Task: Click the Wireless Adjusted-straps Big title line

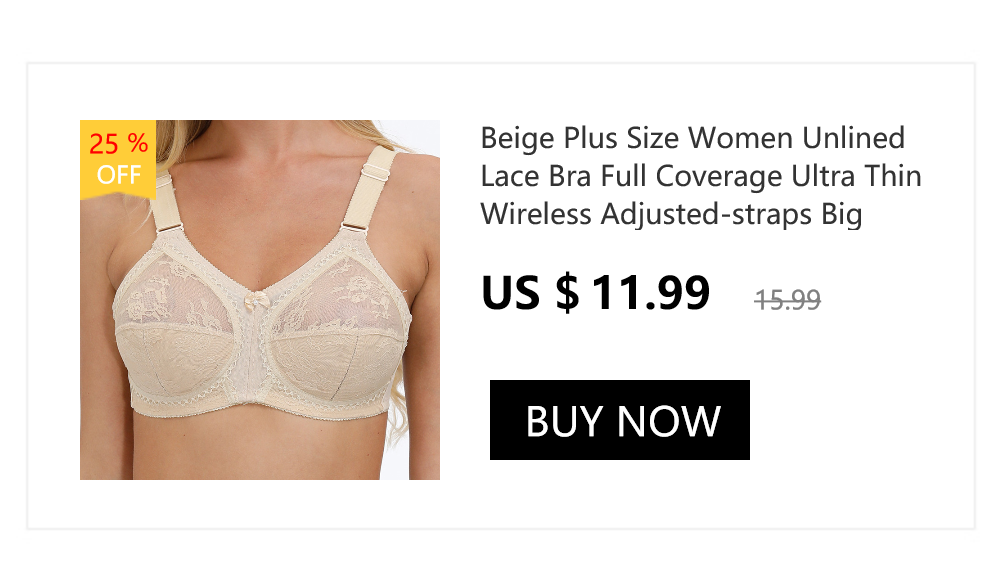Action: pyautogui.click(x=671, y=214)
